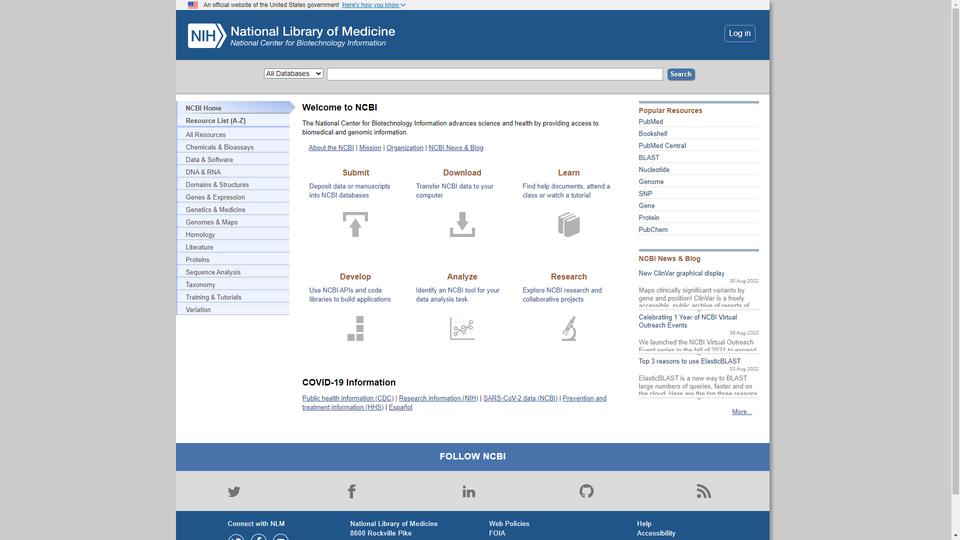Image resolution: width=960 pixels, height=540 pixels.
Task: Open NCBI News & Blog link under welcome
Action: click(x=456, y=148)
